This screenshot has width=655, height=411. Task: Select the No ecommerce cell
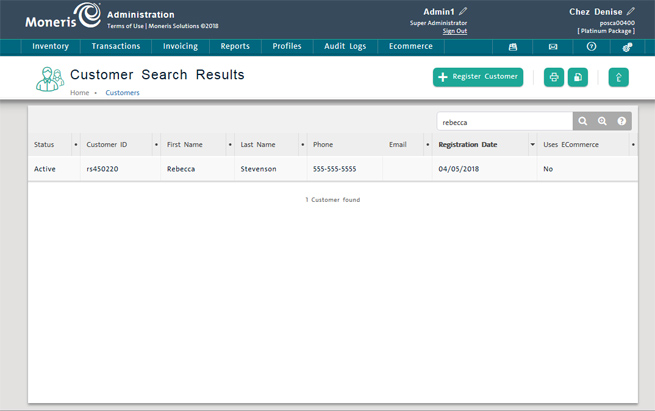(548, 169)
